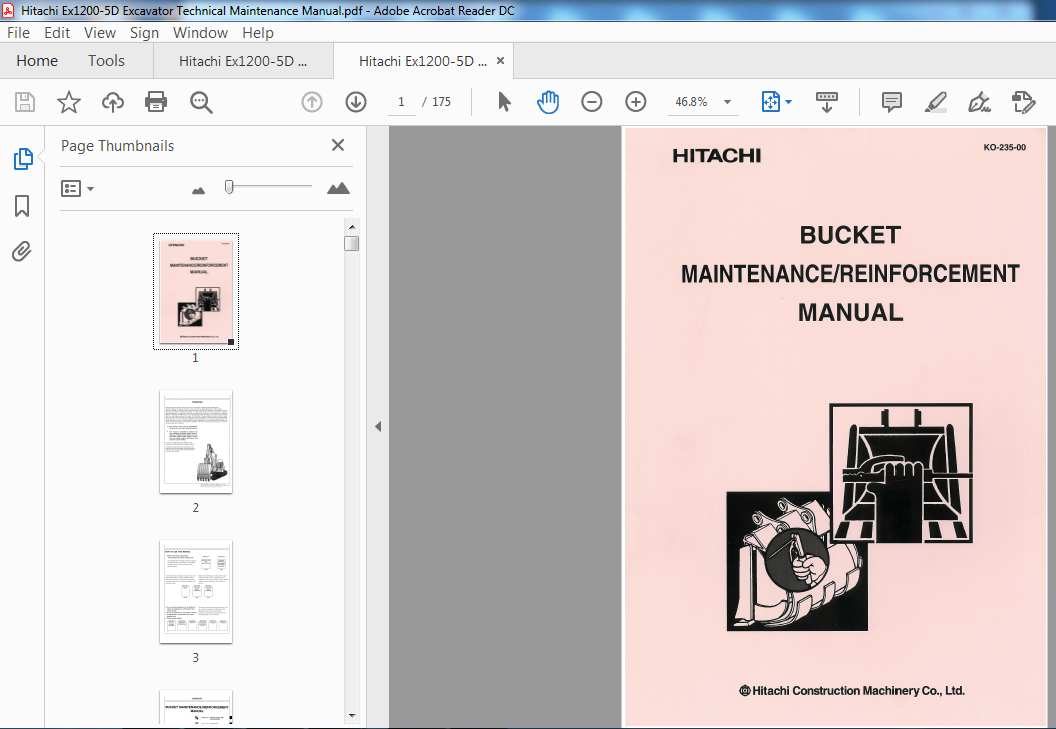This screenshot has width=1056, height=729.
Task: Open the Attachments paperclip panel
Action: (22, 252)
